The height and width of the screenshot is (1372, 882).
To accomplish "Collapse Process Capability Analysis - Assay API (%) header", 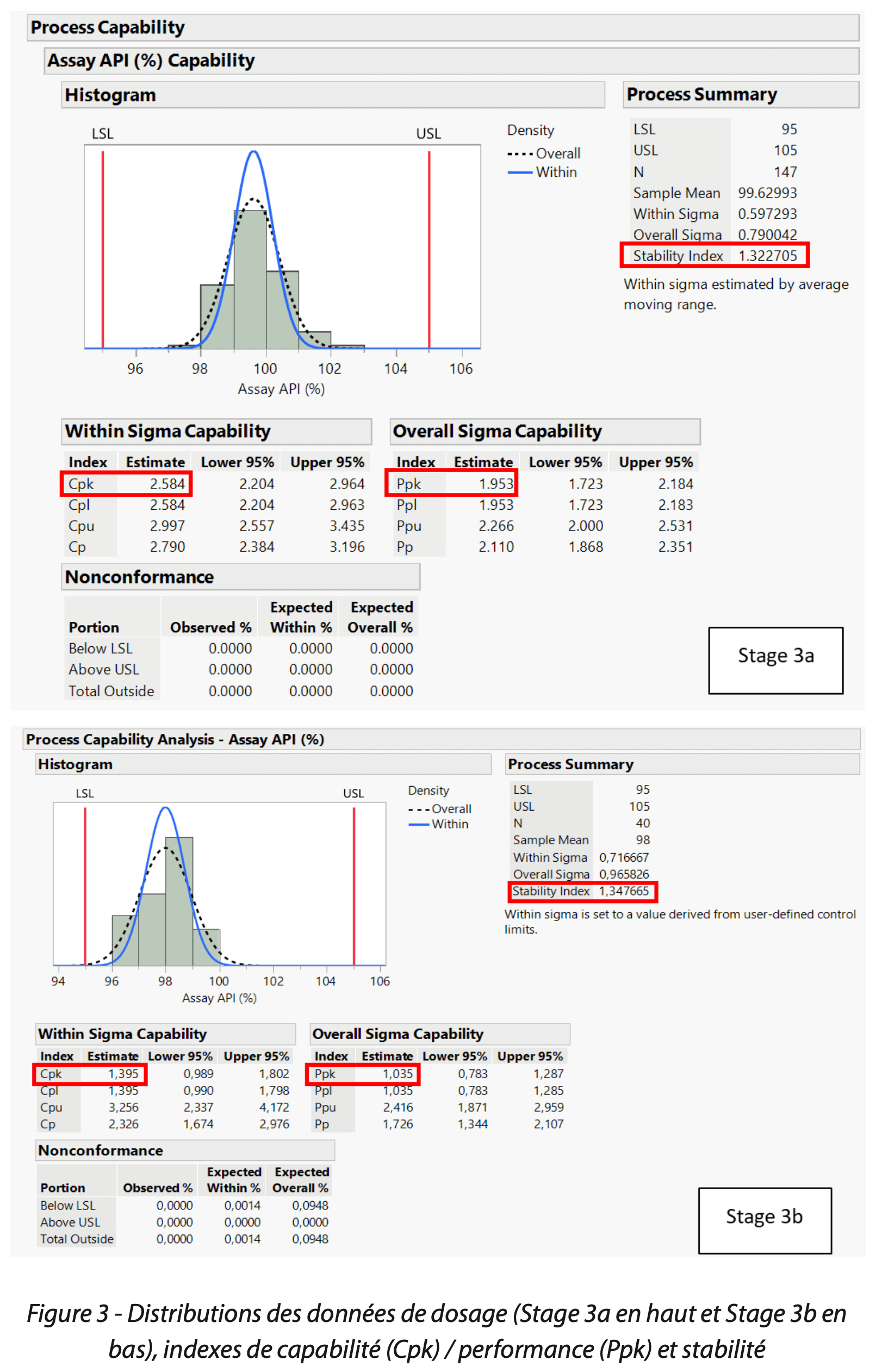I will (175, 739).
